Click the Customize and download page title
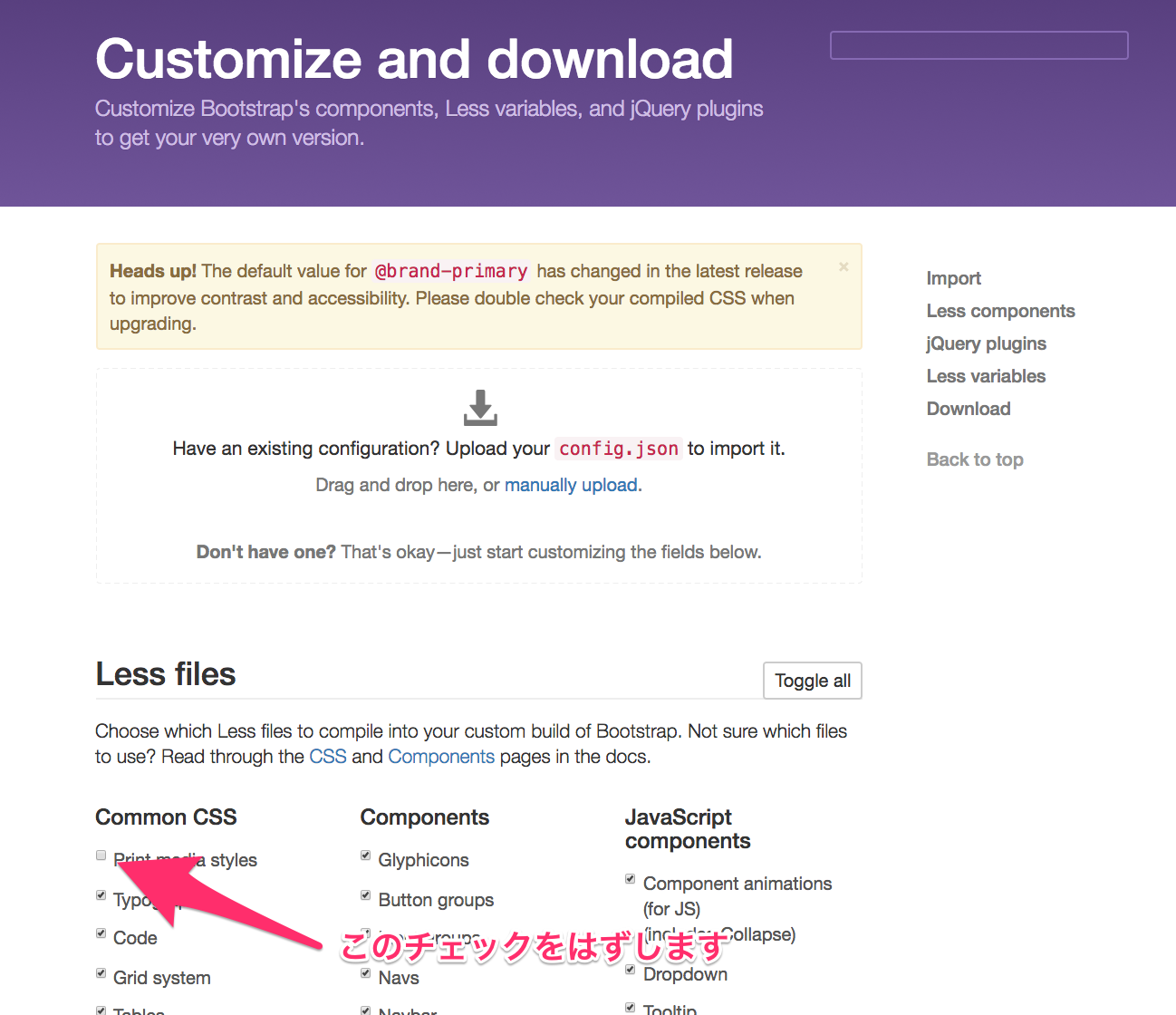The width and height of the screenshot is (1176, 1015). (x=414, y=60)
